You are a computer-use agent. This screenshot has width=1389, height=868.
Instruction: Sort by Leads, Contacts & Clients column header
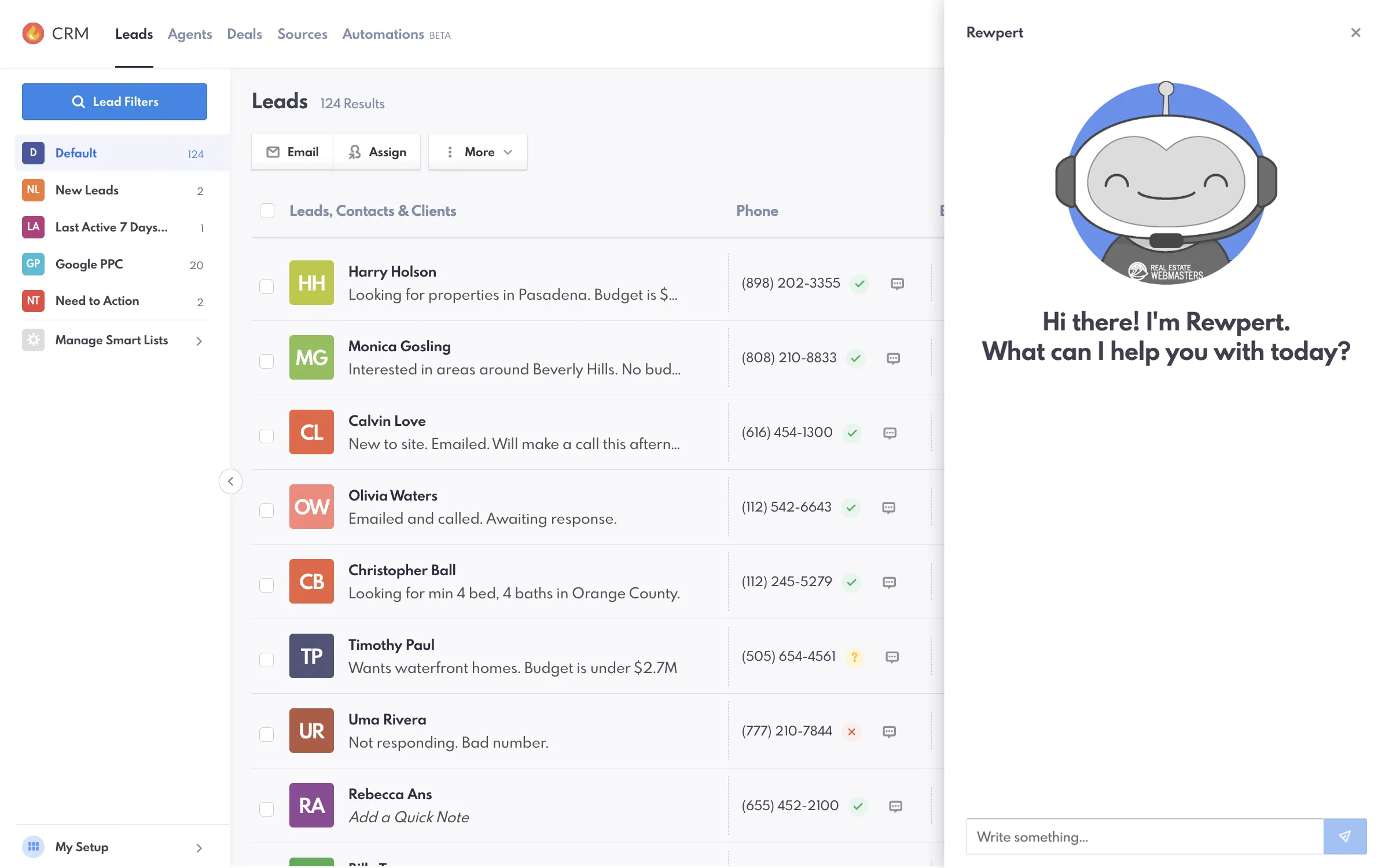[x=373, y=211]
